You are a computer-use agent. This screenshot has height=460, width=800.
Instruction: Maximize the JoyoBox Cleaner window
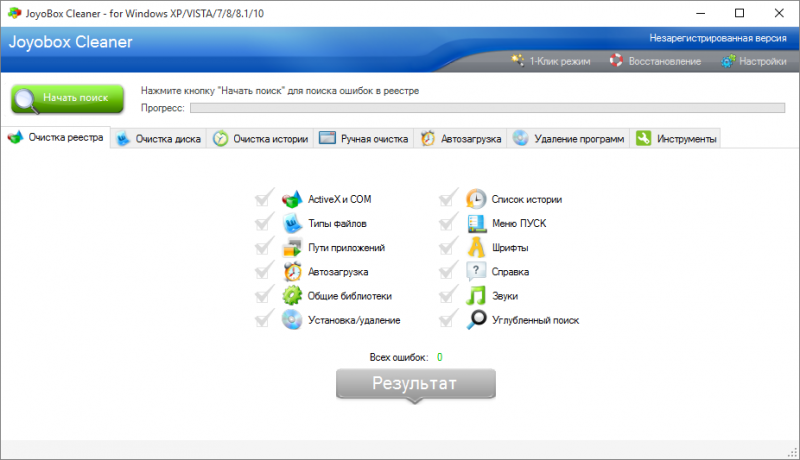(739, 13)
